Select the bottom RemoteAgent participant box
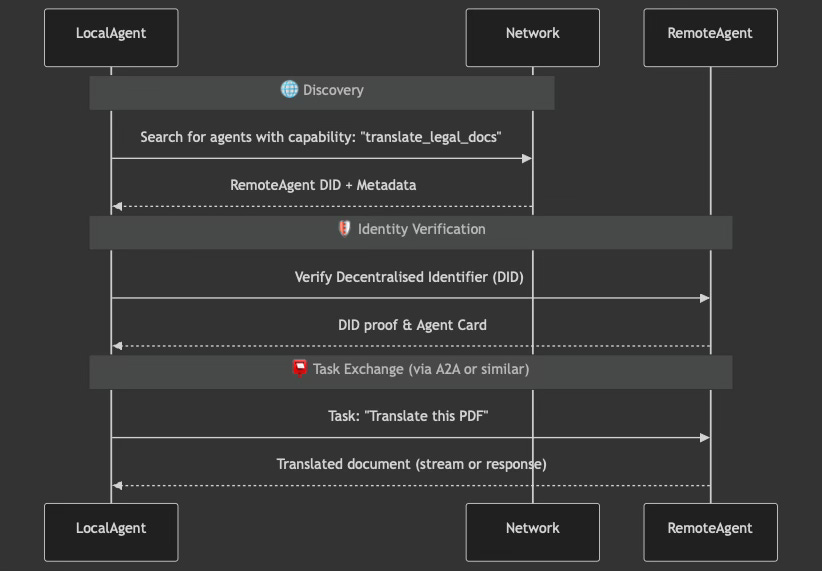The height and width of the screenshot is (571, 822). (x=710, y=532)
